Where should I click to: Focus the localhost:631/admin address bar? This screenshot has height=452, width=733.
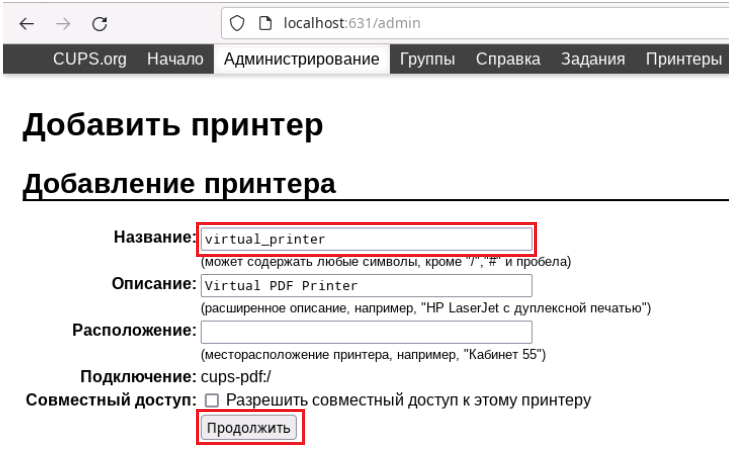point(477,23)
